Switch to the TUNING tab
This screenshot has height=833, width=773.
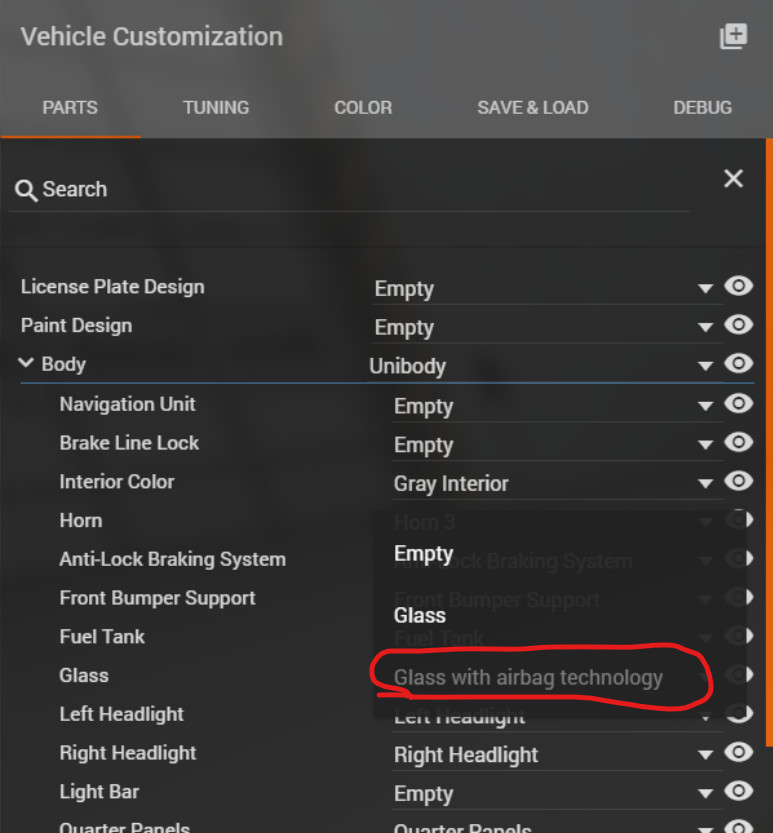click(x=216, y=108)
